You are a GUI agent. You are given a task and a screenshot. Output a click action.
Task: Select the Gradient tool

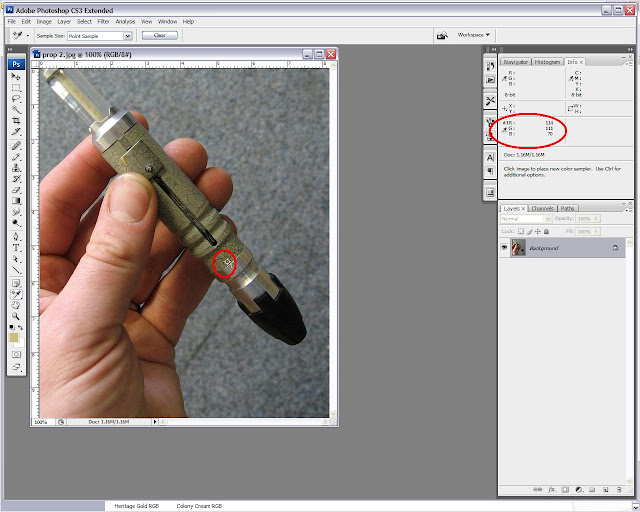16,200
